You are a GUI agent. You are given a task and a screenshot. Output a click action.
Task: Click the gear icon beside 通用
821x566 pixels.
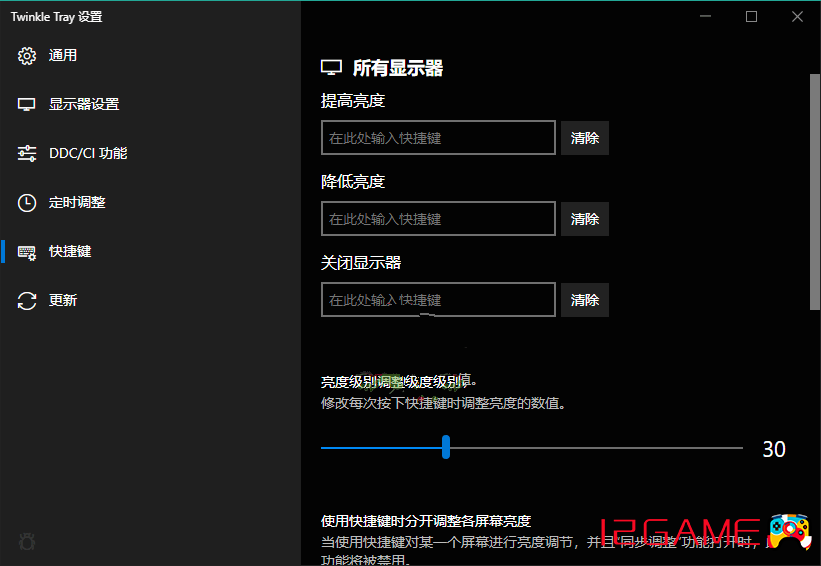point(27,56)
